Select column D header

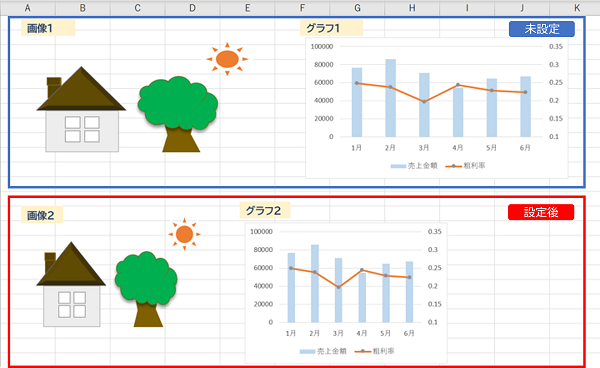pyautogui.click(x=192, y=8)
